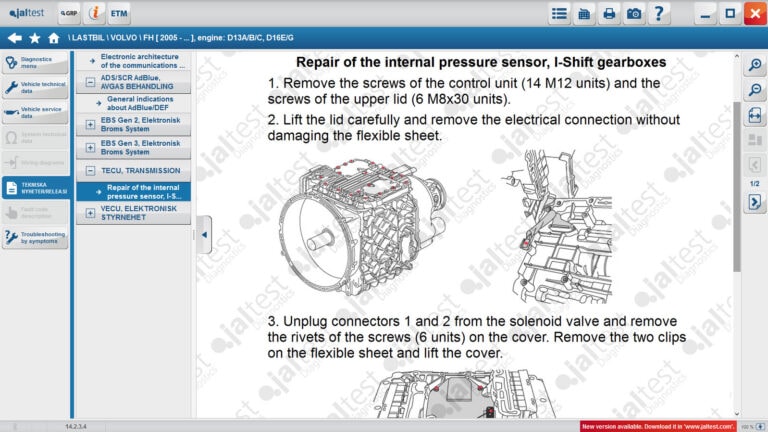
Task: Open the Diagnostics menu
Action: (x=35, y=63)
